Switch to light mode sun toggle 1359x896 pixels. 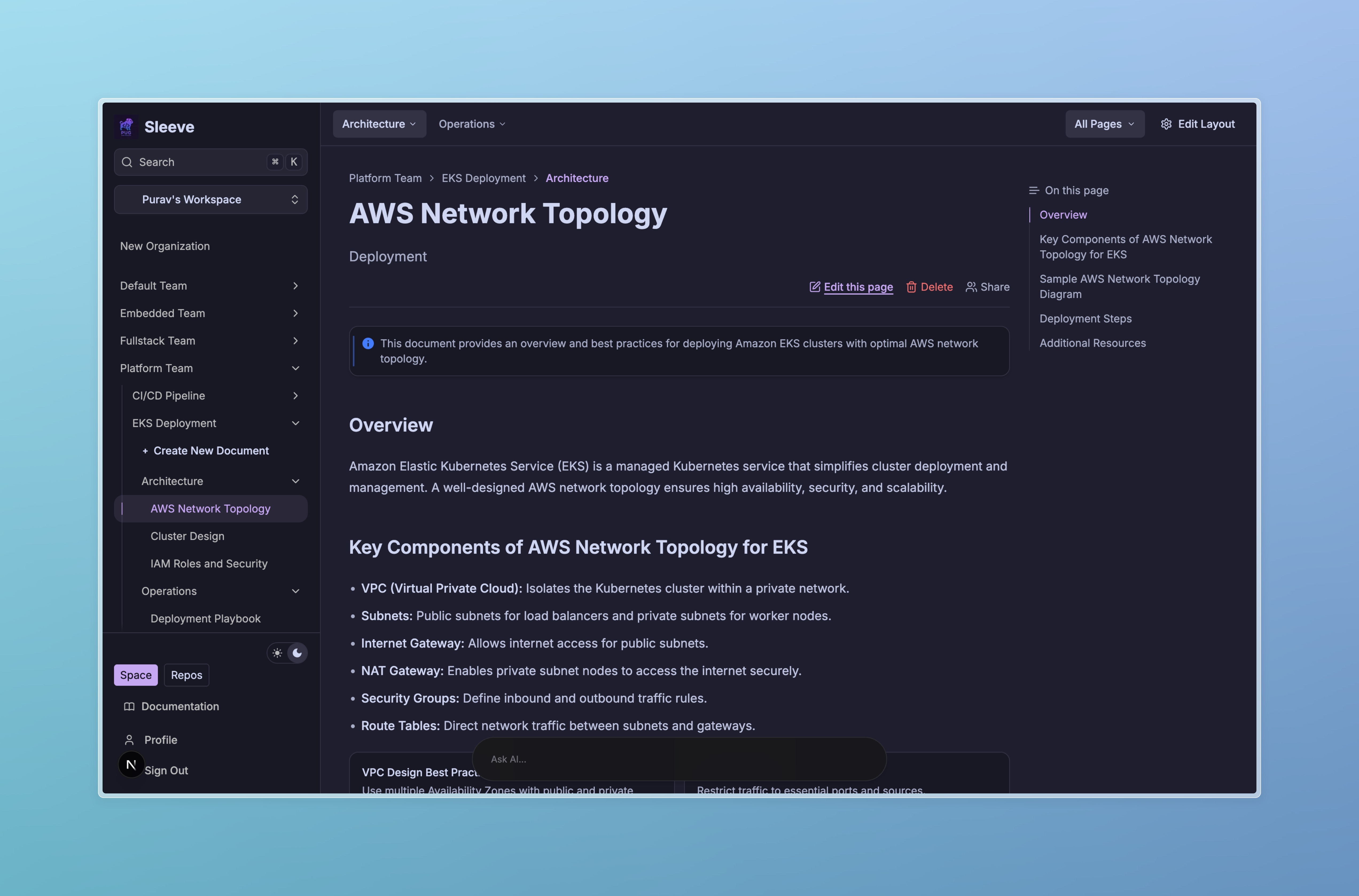[x=278, y=653]
